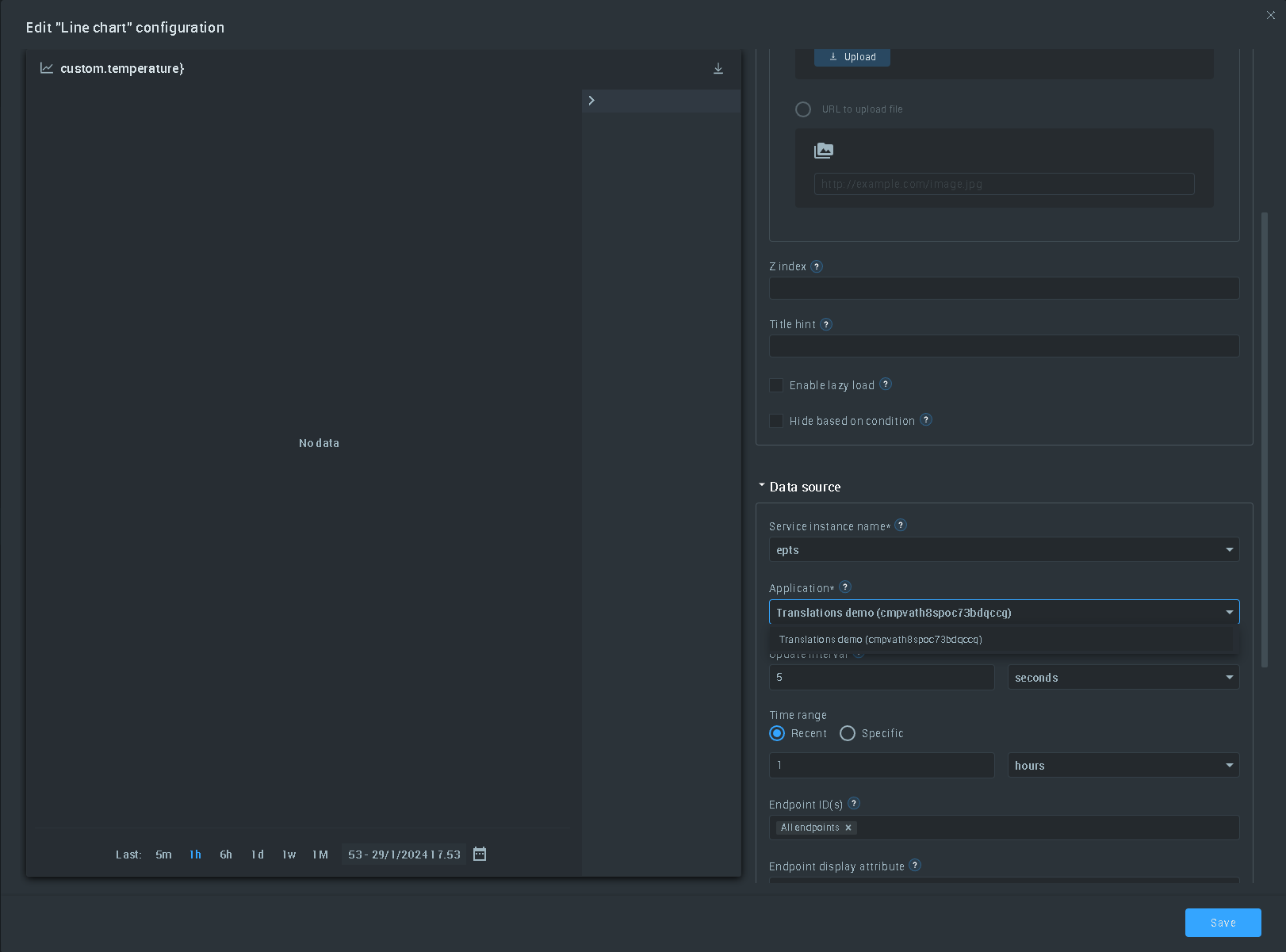Click the Upload button
This screenshot has width=1286, height=952.
coord(852,57)
